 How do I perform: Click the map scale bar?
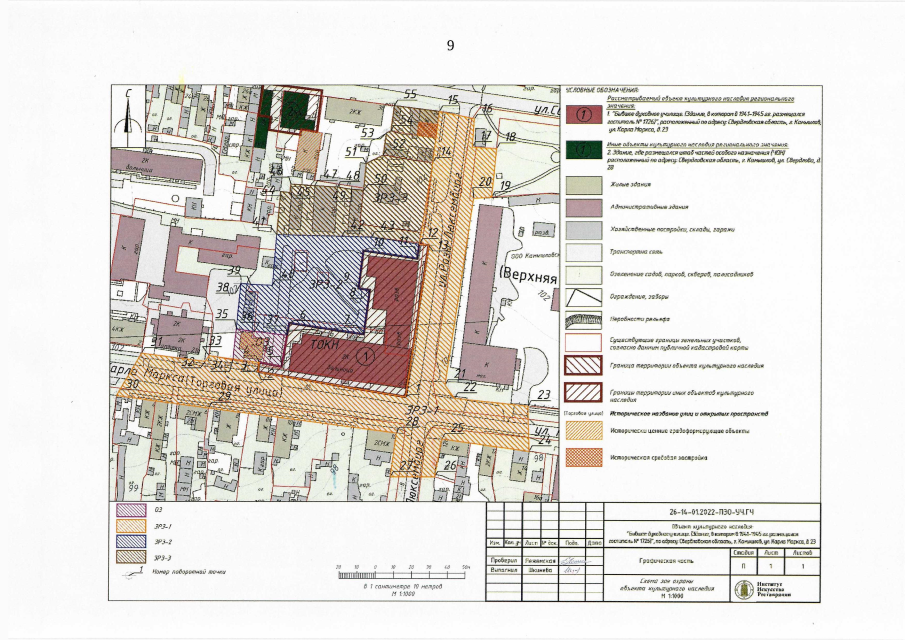(405, 575)
